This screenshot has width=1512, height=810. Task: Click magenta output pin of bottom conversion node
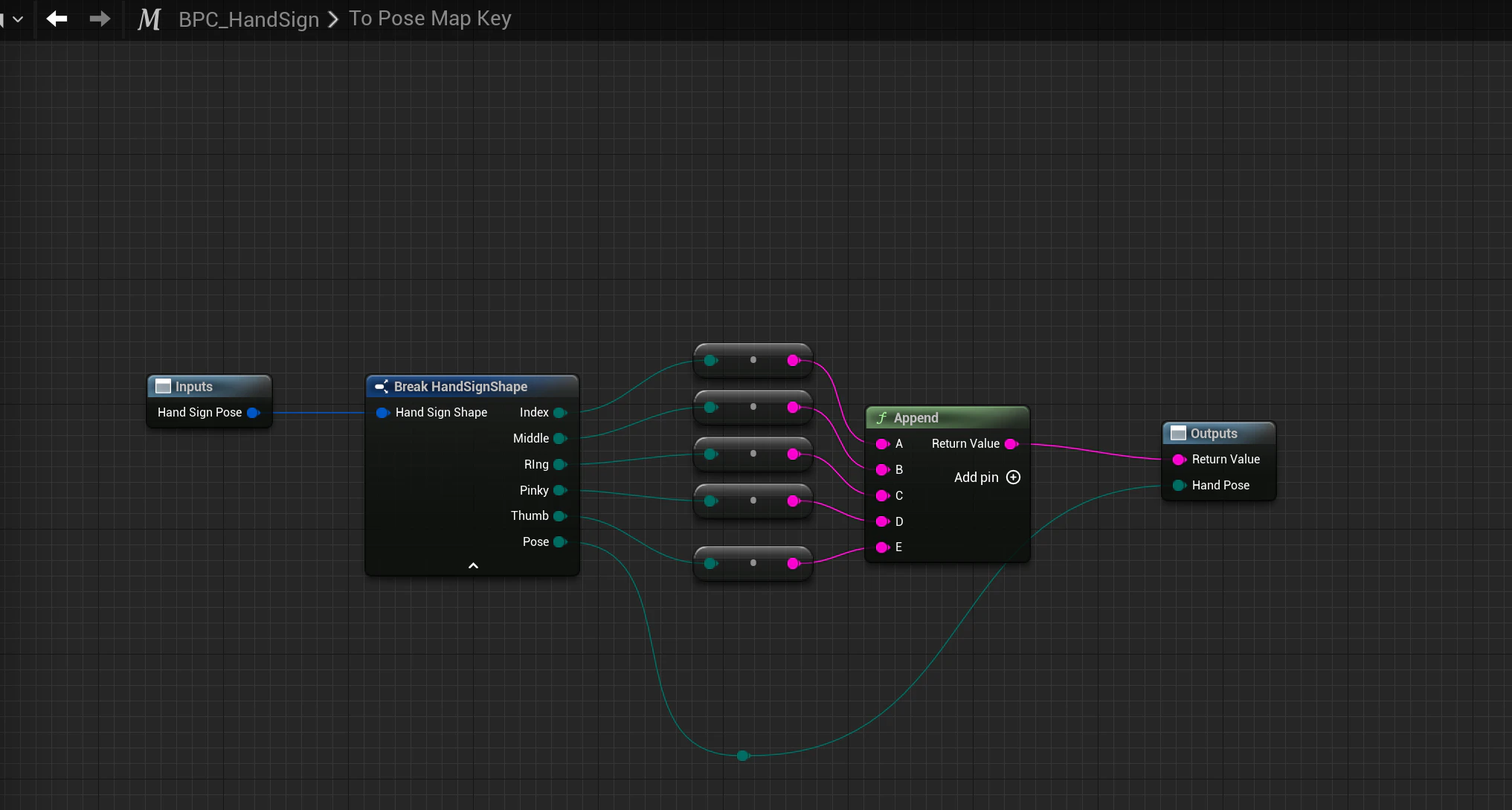point(794,564)
